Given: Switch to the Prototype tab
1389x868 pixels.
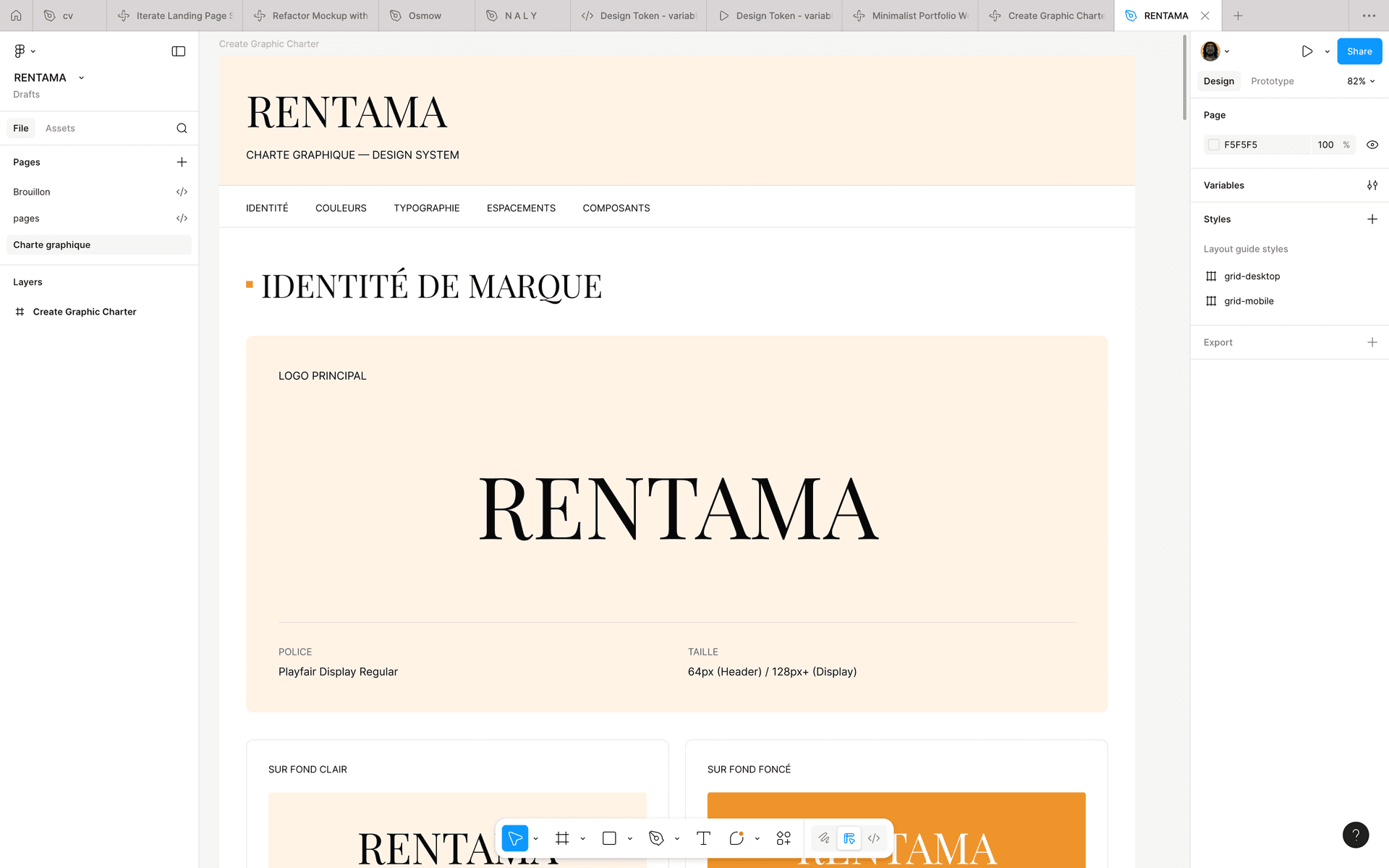Looking at the screenshot, I should click(1272, 81).
